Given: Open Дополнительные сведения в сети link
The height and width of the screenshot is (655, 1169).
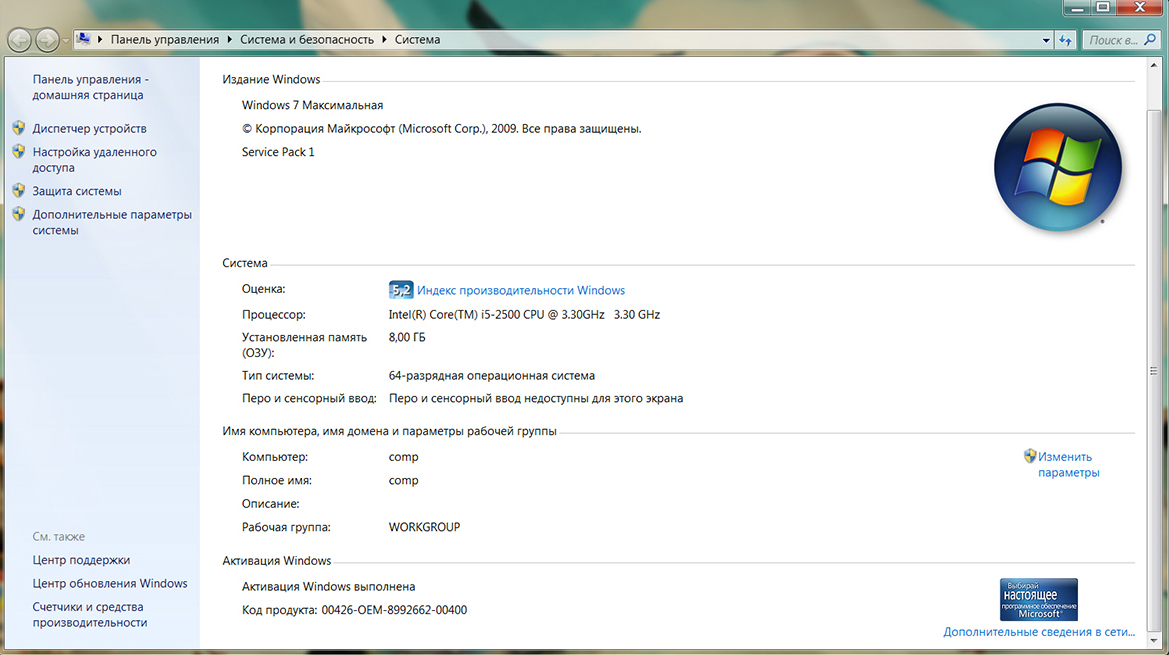Looking at the screenshot, I should click(x=1039, y=632).
